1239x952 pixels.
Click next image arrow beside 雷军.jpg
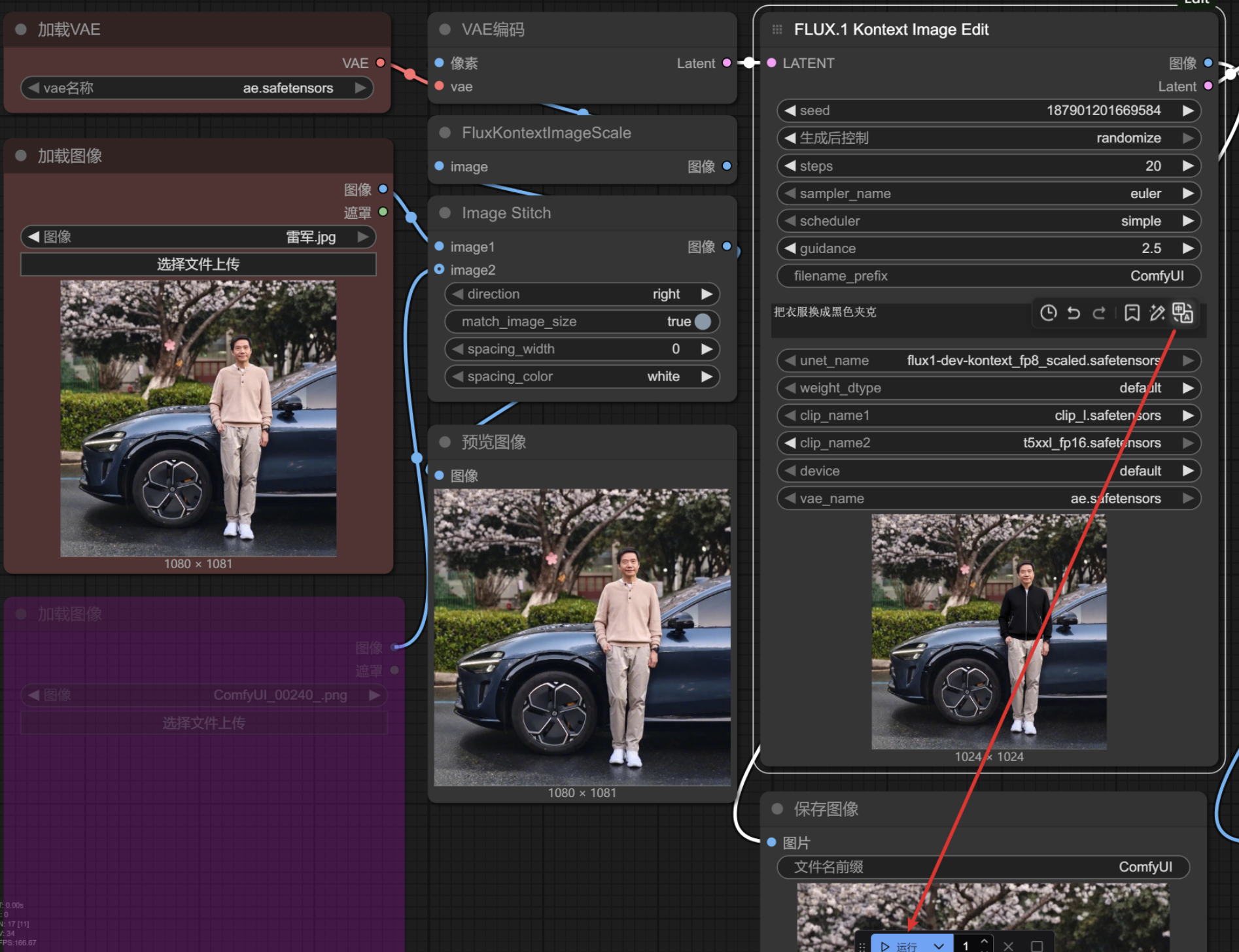click(363, 237)
